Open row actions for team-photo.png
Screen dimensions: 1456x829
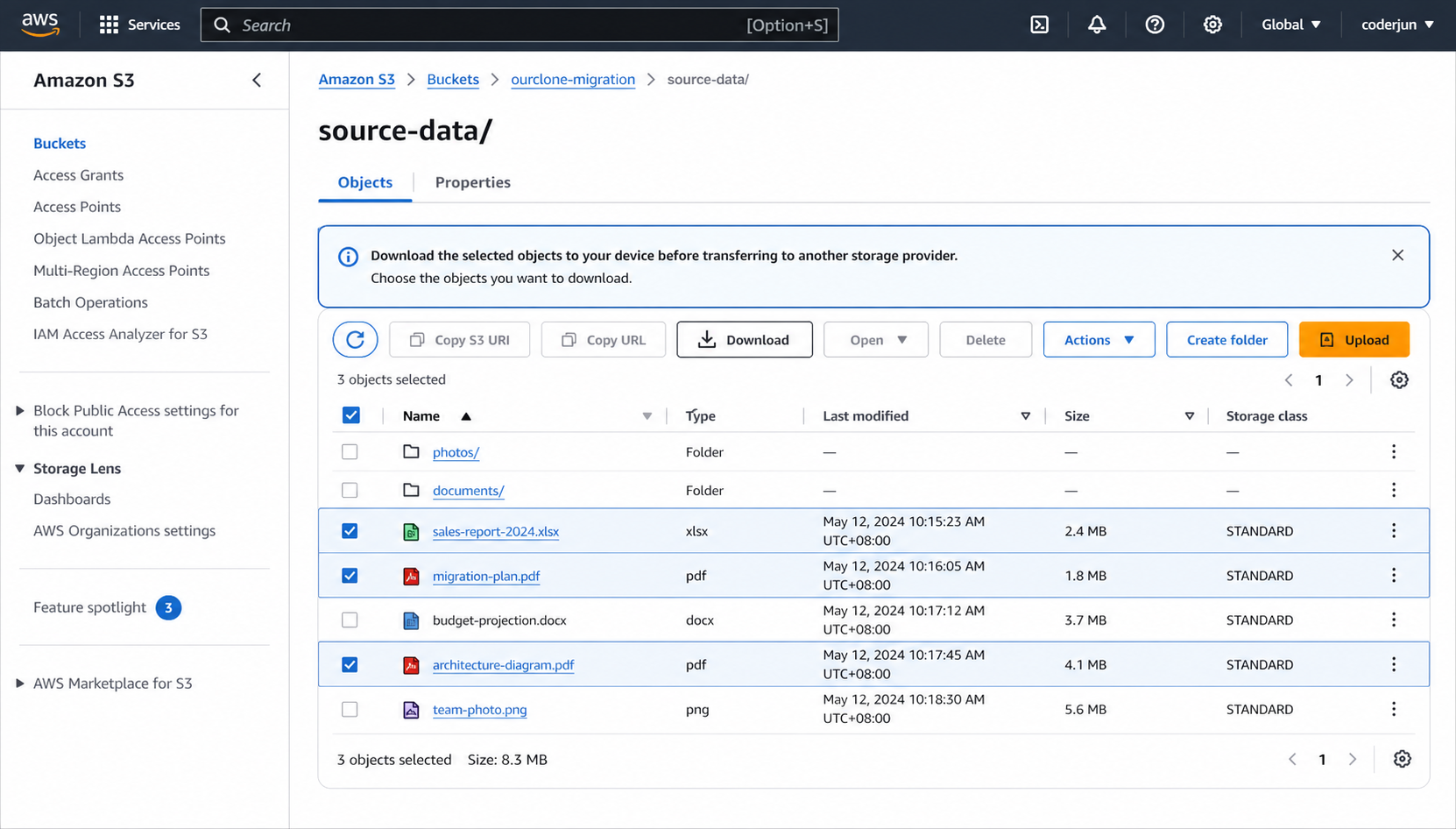pos(1394,709)
